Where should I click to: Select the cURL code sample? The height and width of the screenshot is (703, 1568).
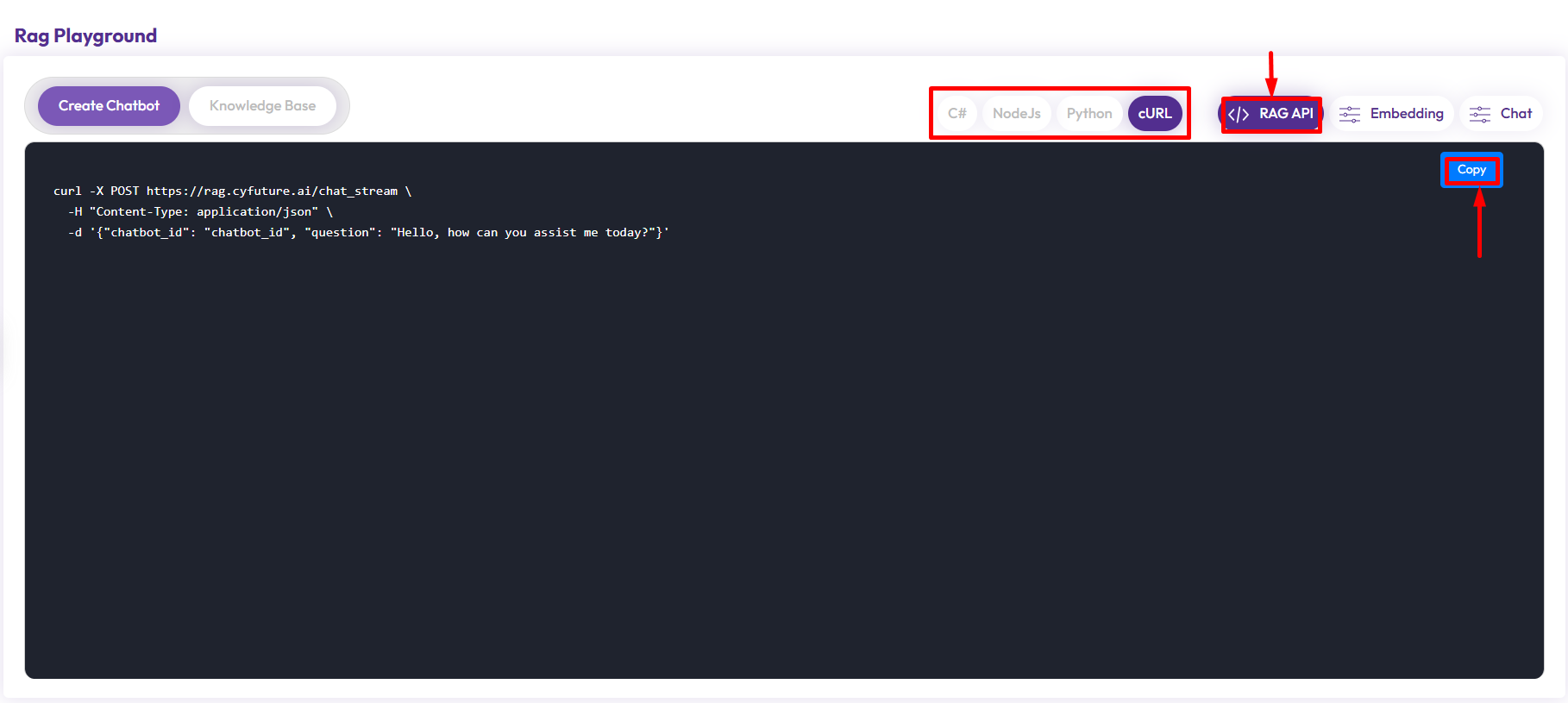pyautogui.click(x=1154, y=114)
